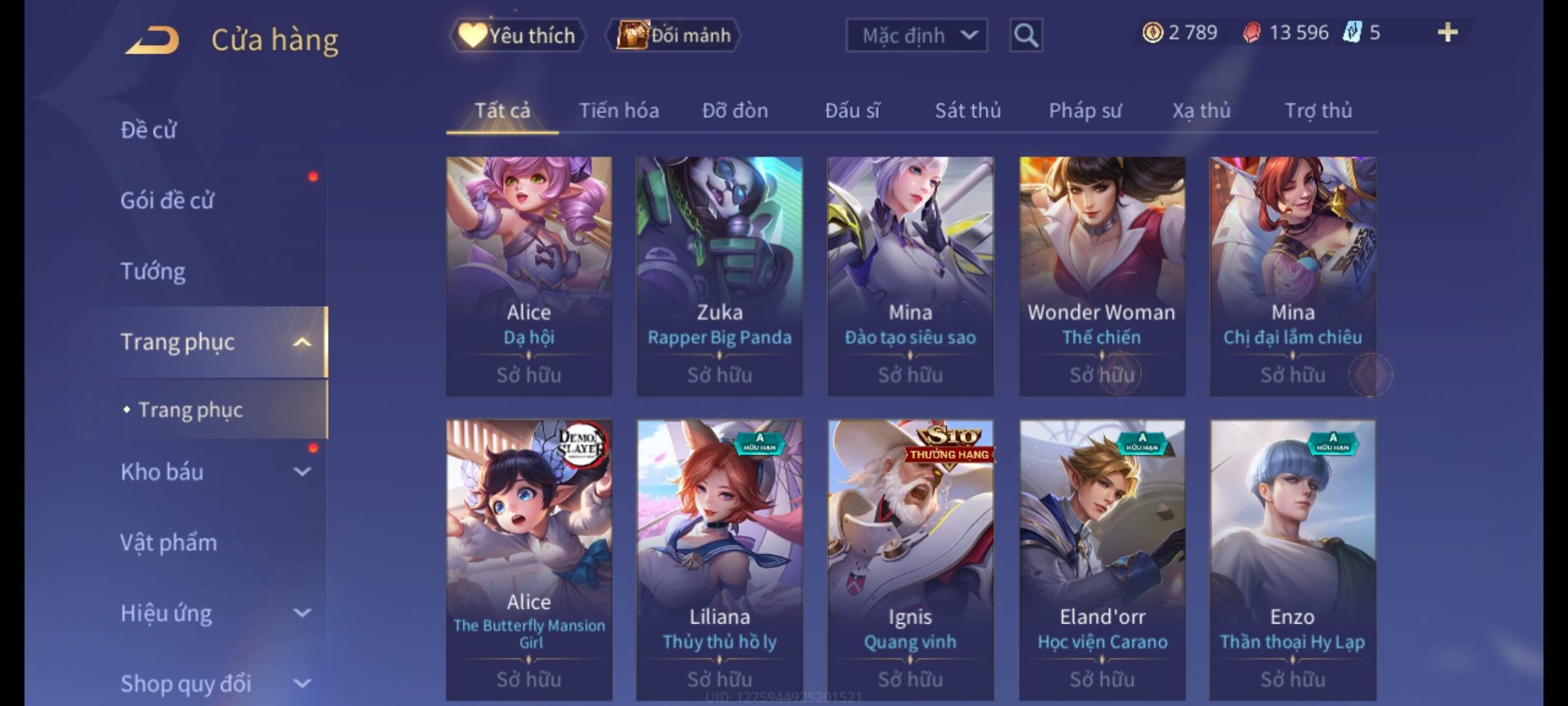Open the Mặc định sort dropdown
The image size is (1568, 706).
(x=916, y=35)
